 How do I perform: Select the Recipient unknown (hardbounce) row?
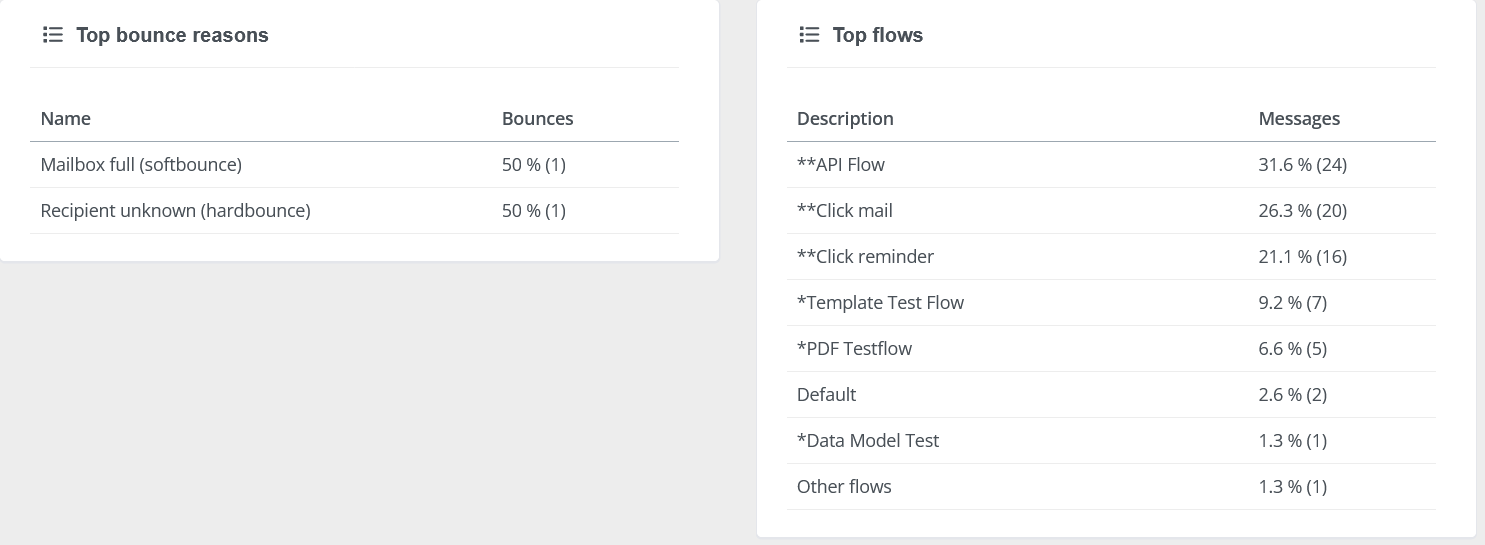(x=175, y=210)
